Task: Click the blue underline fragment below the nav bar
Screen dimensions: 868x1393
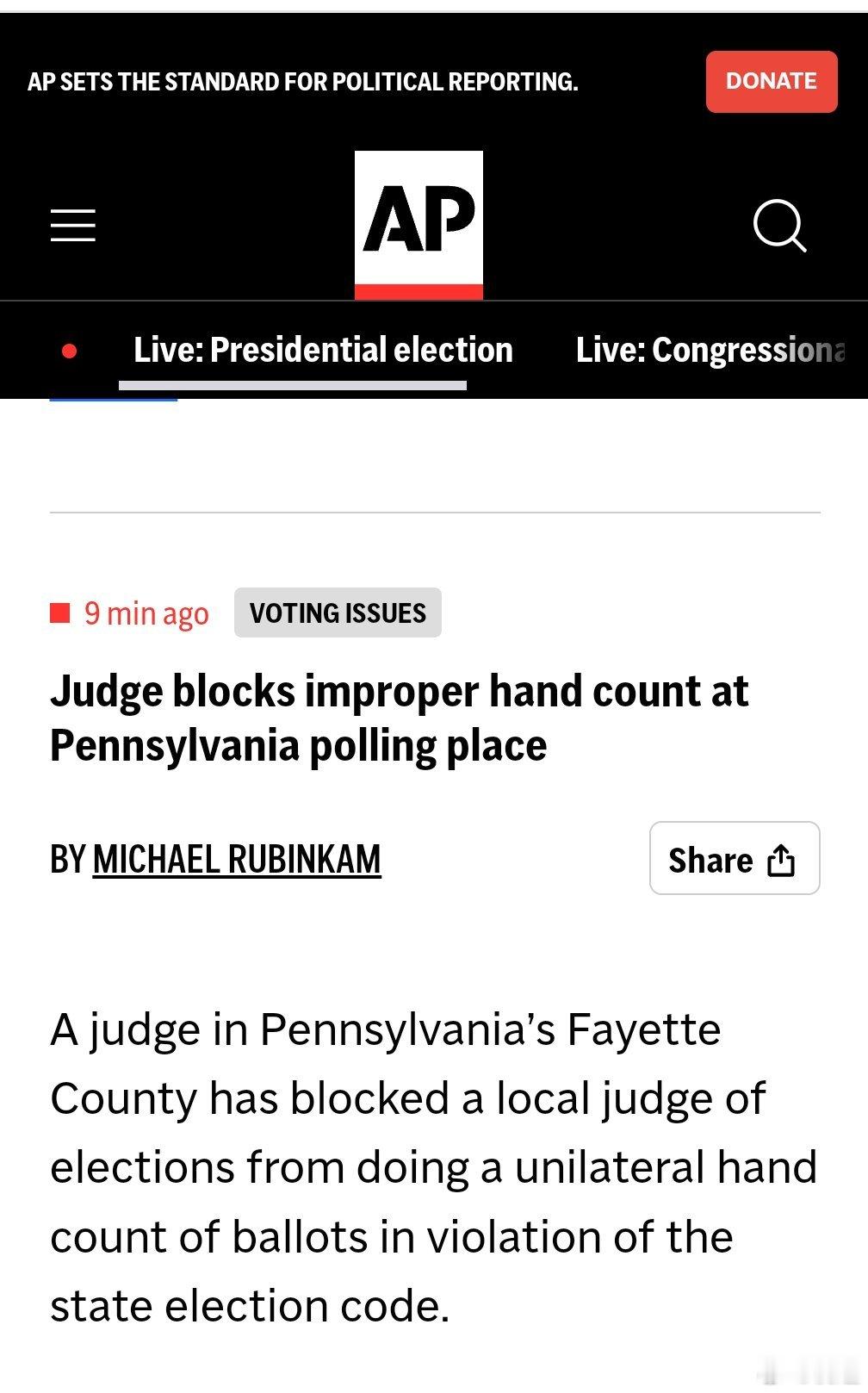Action: click(114, 400)
